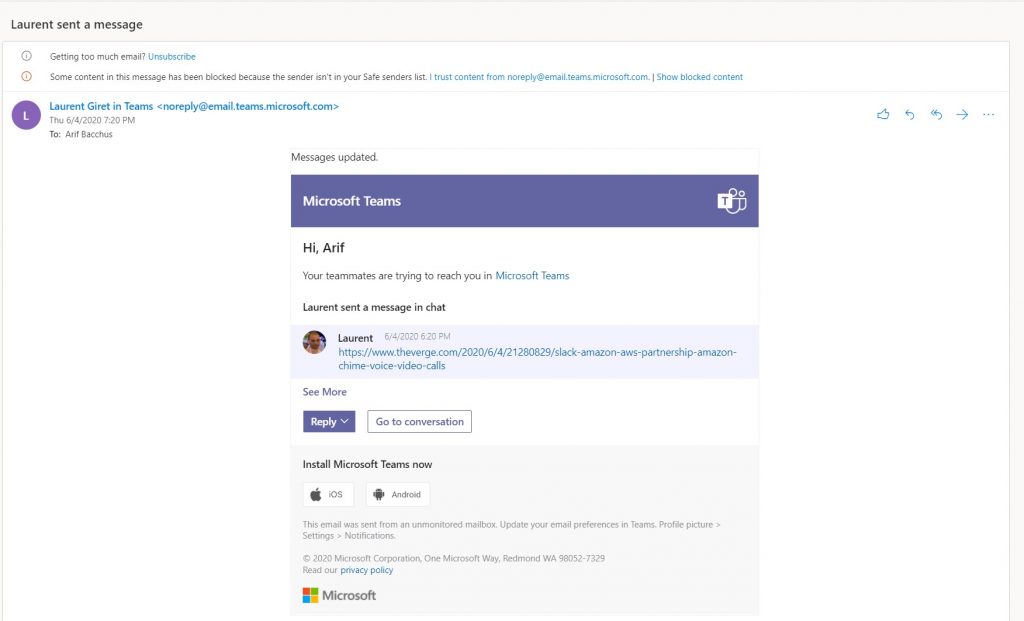Trust content from noreply@email.teams.microsoft.com

pyautogui.click(x=541, y=77)
